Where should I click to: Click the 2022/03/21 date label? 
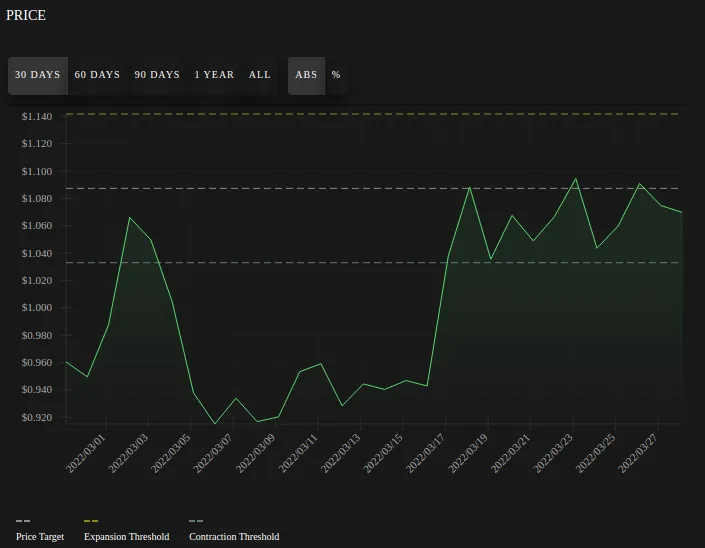tap(511, 453)
